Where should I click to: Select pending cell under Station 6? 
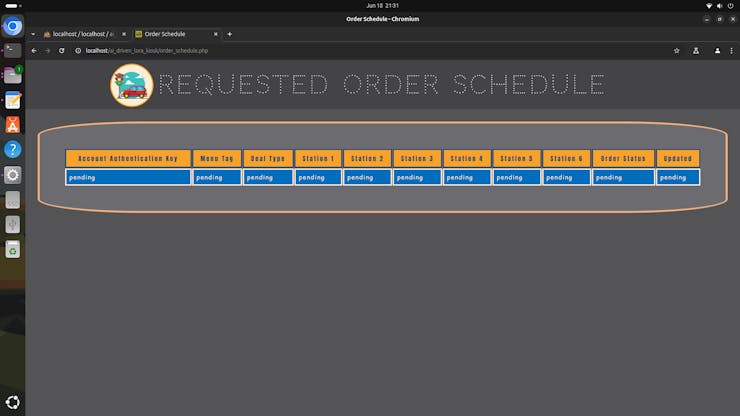[x=566, y=177]
